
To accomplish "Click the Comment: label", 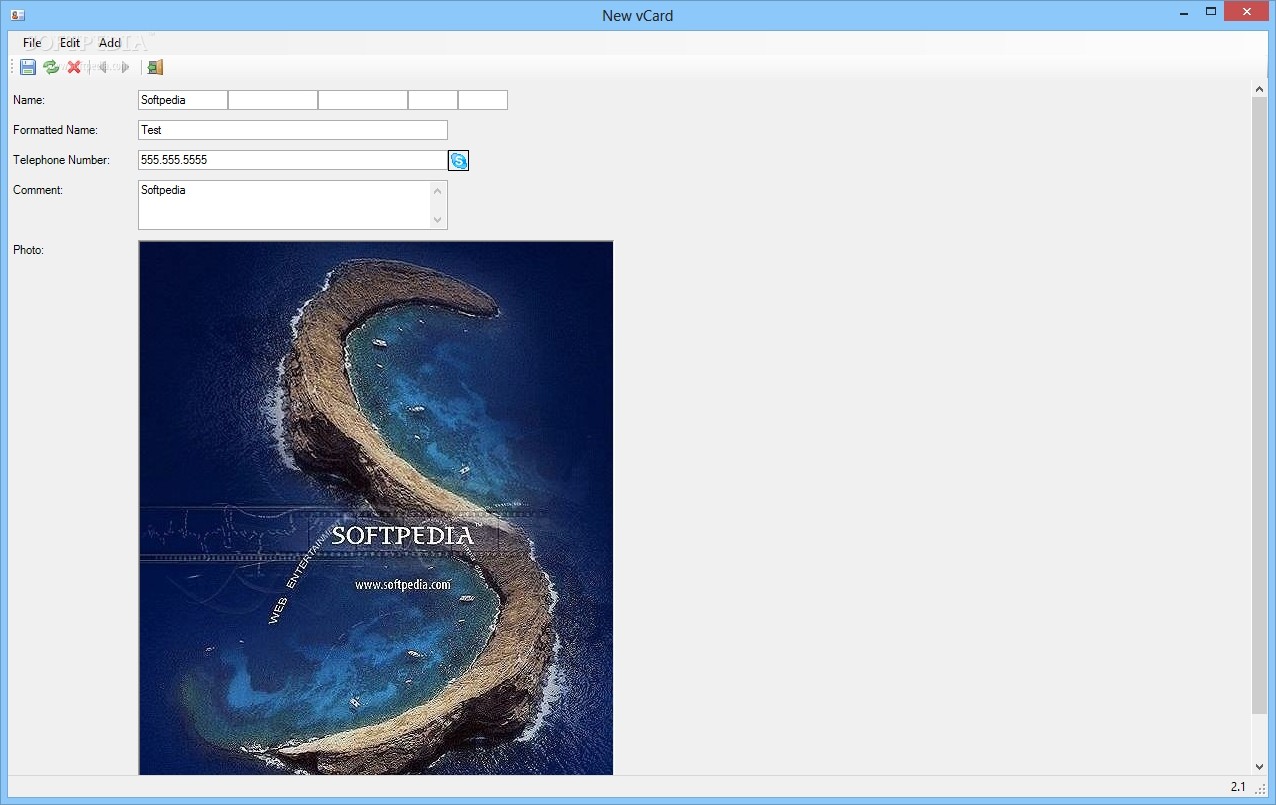I will coord(38,190).
